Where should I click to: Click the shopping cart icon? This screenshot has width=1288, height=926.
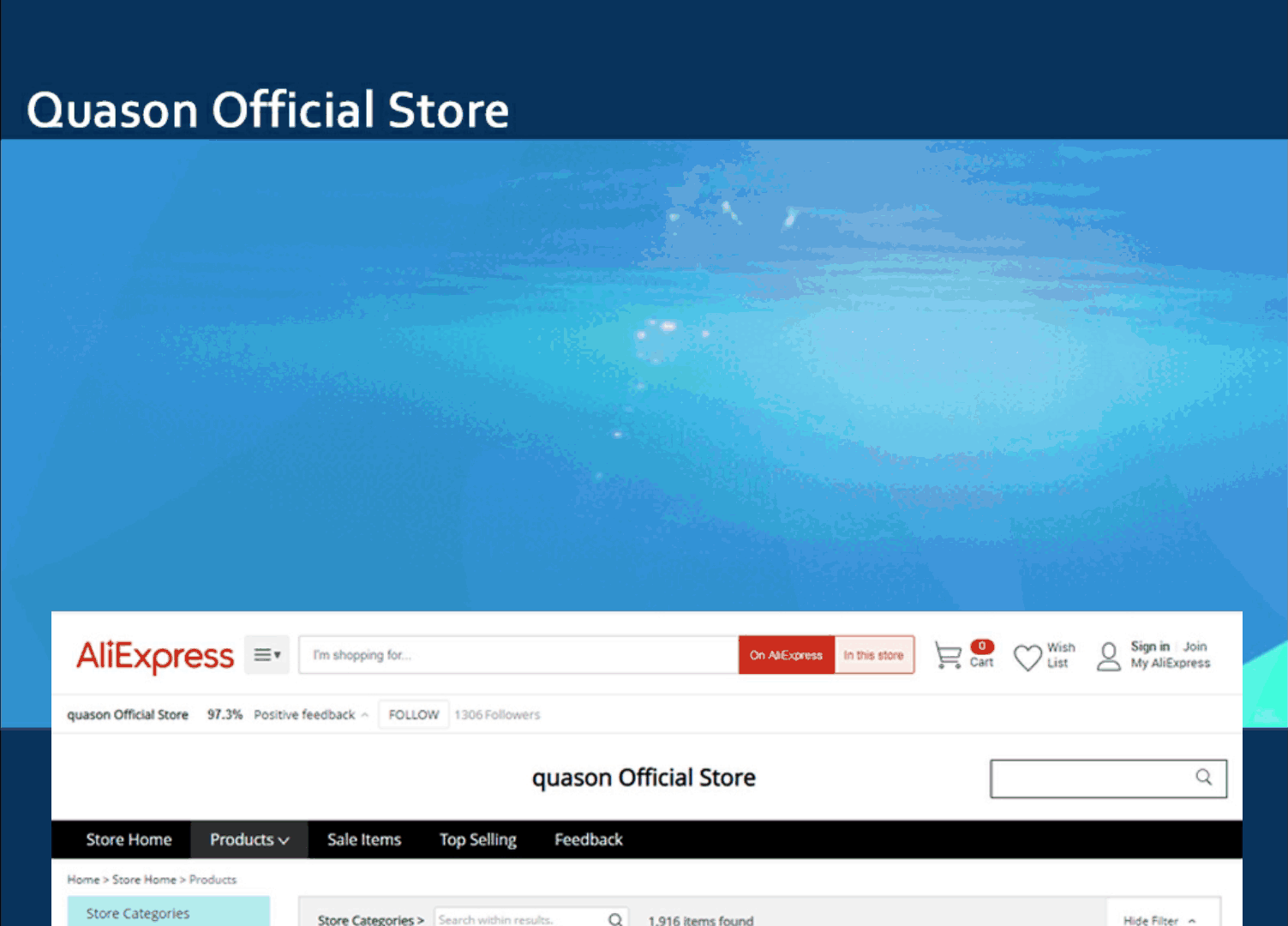948,656
